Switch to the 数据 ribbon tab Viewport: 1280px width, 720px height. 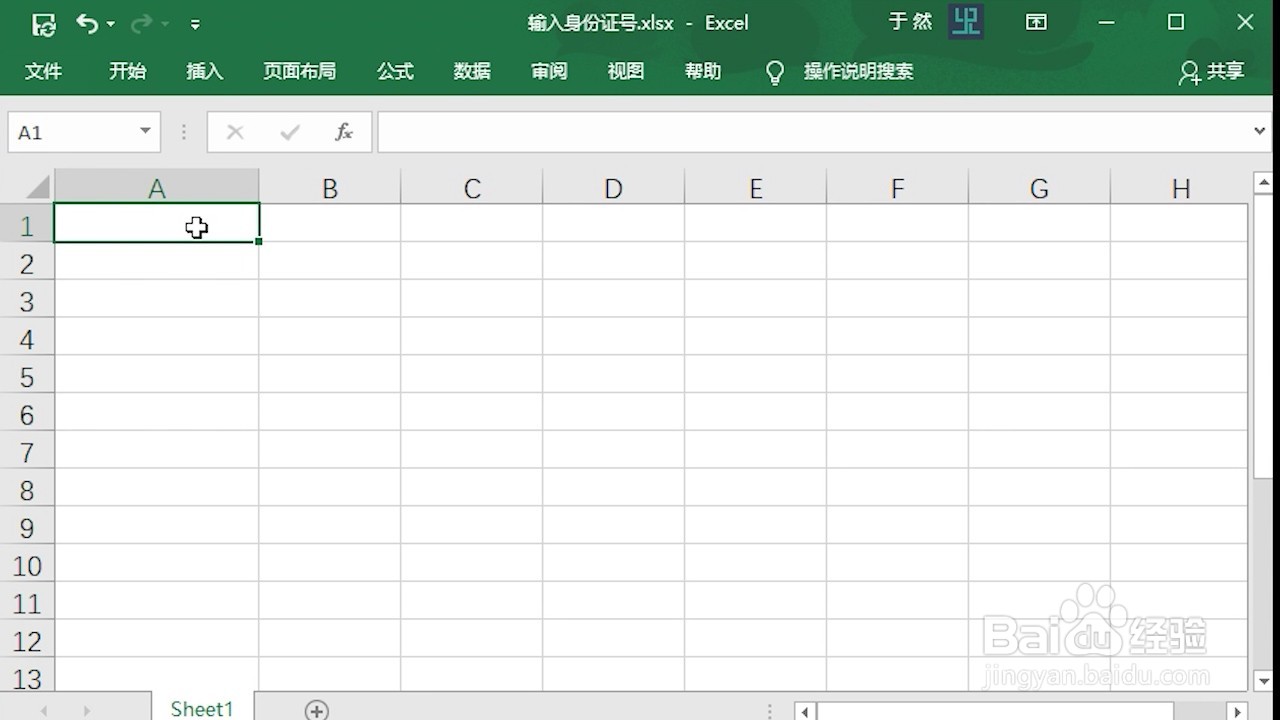[x=471, y=71]
